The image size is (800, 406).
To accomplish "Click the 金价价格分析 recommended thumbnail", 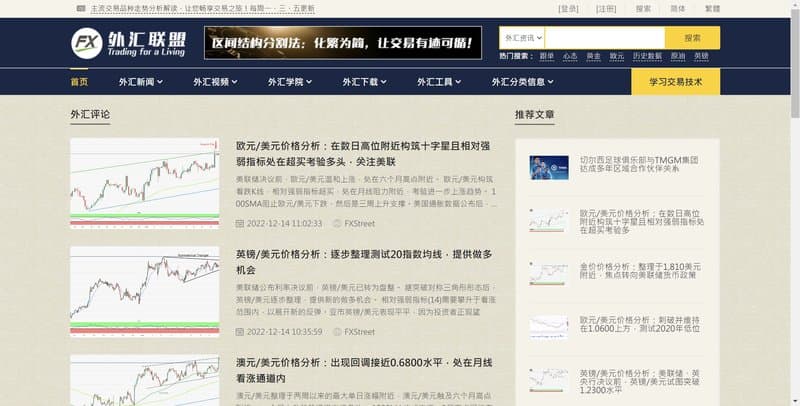I will coord(549,274).
